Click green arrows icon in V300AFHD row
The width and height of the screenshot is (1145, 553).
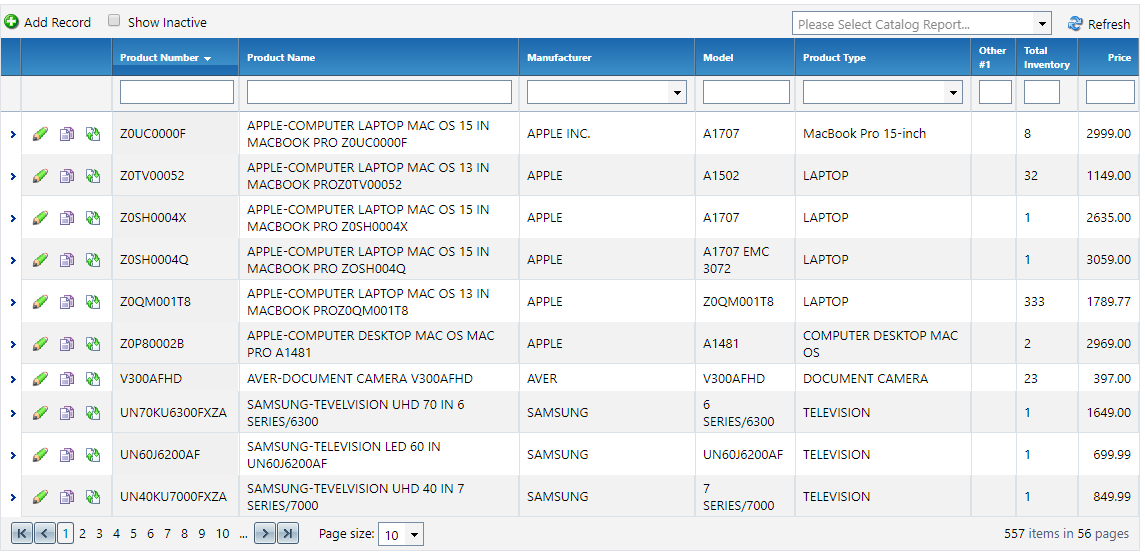92,378
